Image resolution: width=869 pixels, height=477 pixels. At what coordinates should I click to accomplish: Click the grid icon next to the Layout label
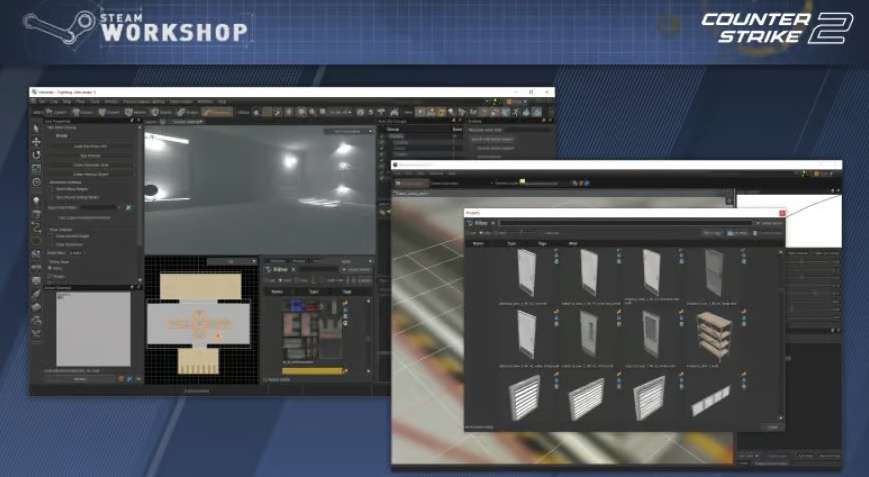[162, 122]
